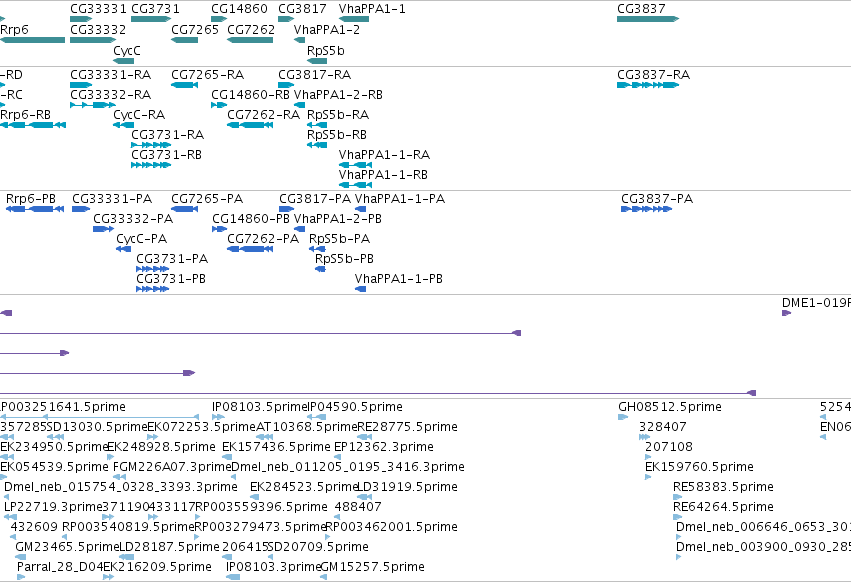Image resolution: width=851 pixels, height=582 pixels.
Task: Click the VhaPPA1-2-PB protein
Action: tap(300, 229)
